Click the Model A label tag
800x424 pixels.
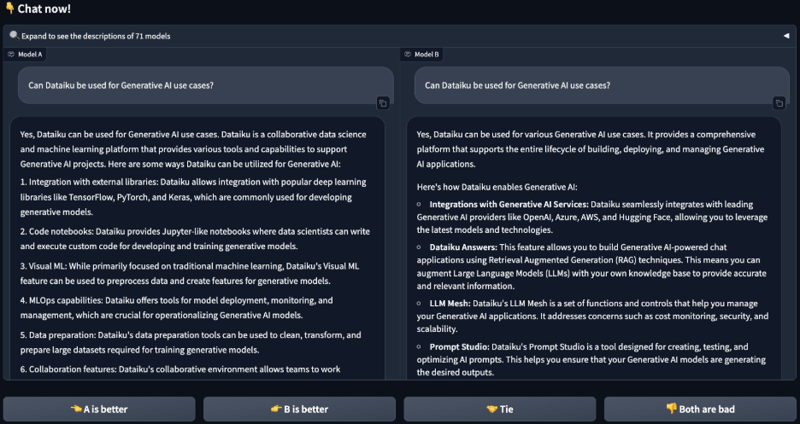coord(30,54)
